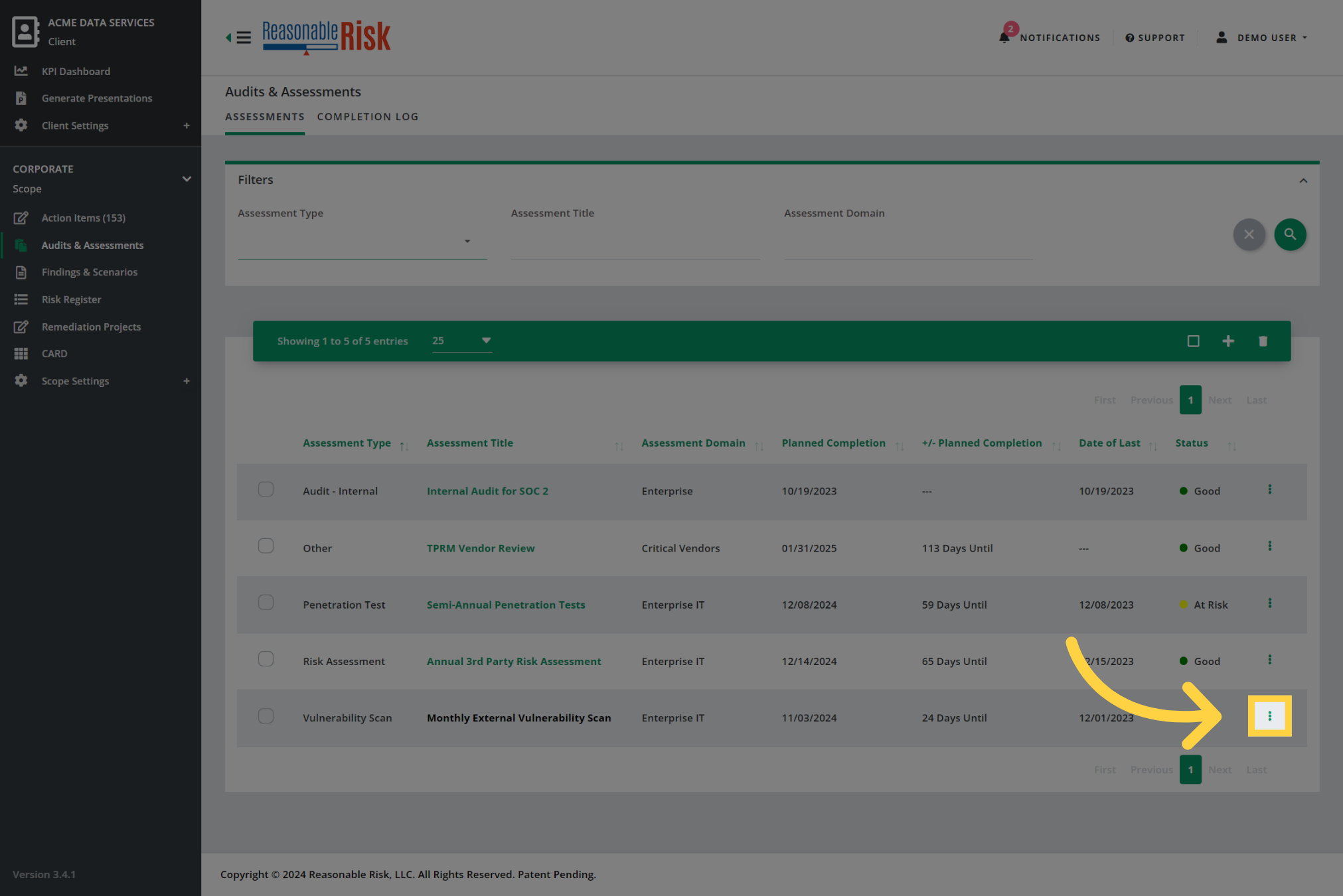The image size is (1343, 896).
Task: Open the notifications bell
Action: click(x=1004, y=37)
